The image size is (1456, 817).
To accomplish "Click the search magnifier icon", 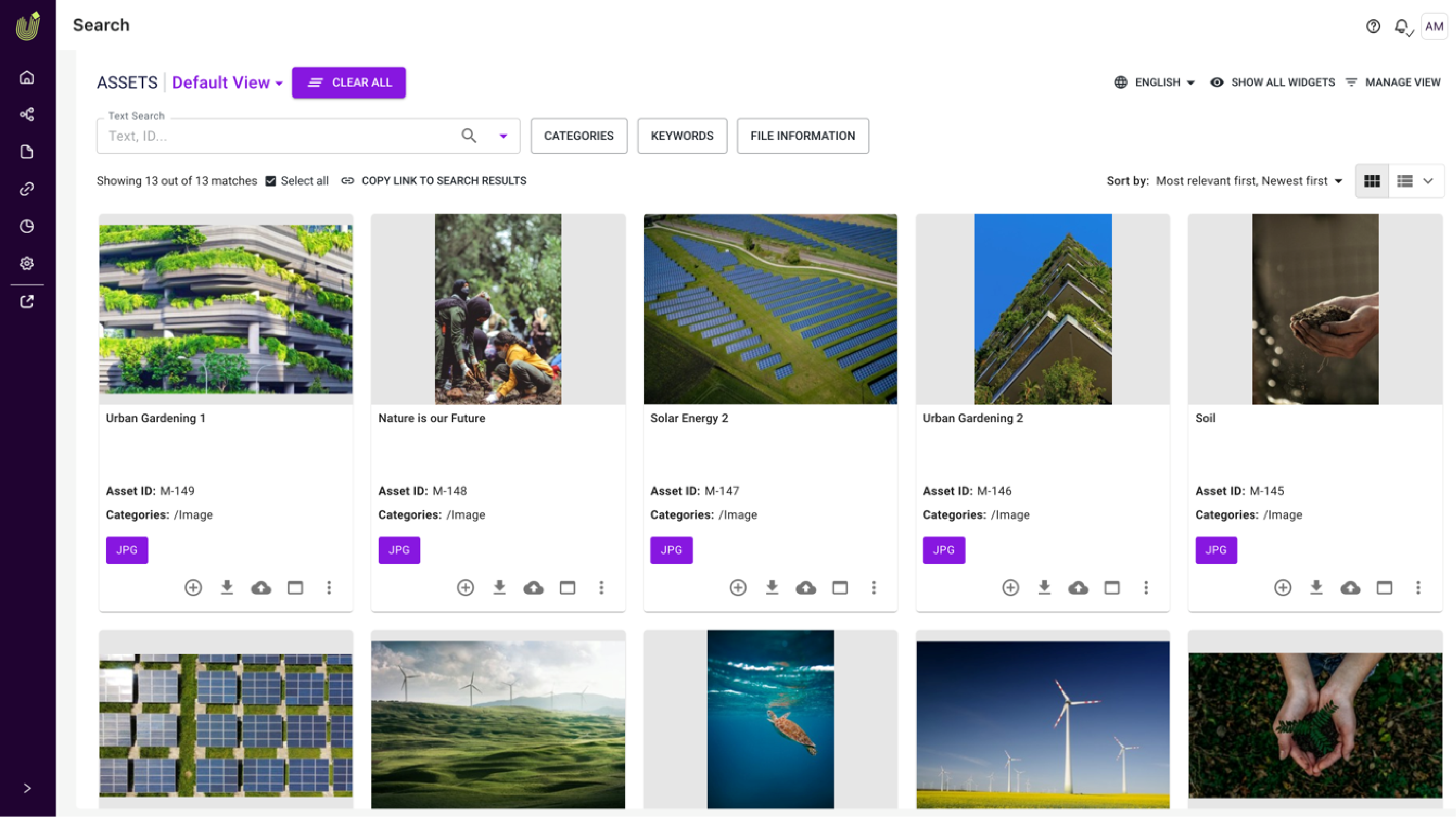I will [469, 135].
